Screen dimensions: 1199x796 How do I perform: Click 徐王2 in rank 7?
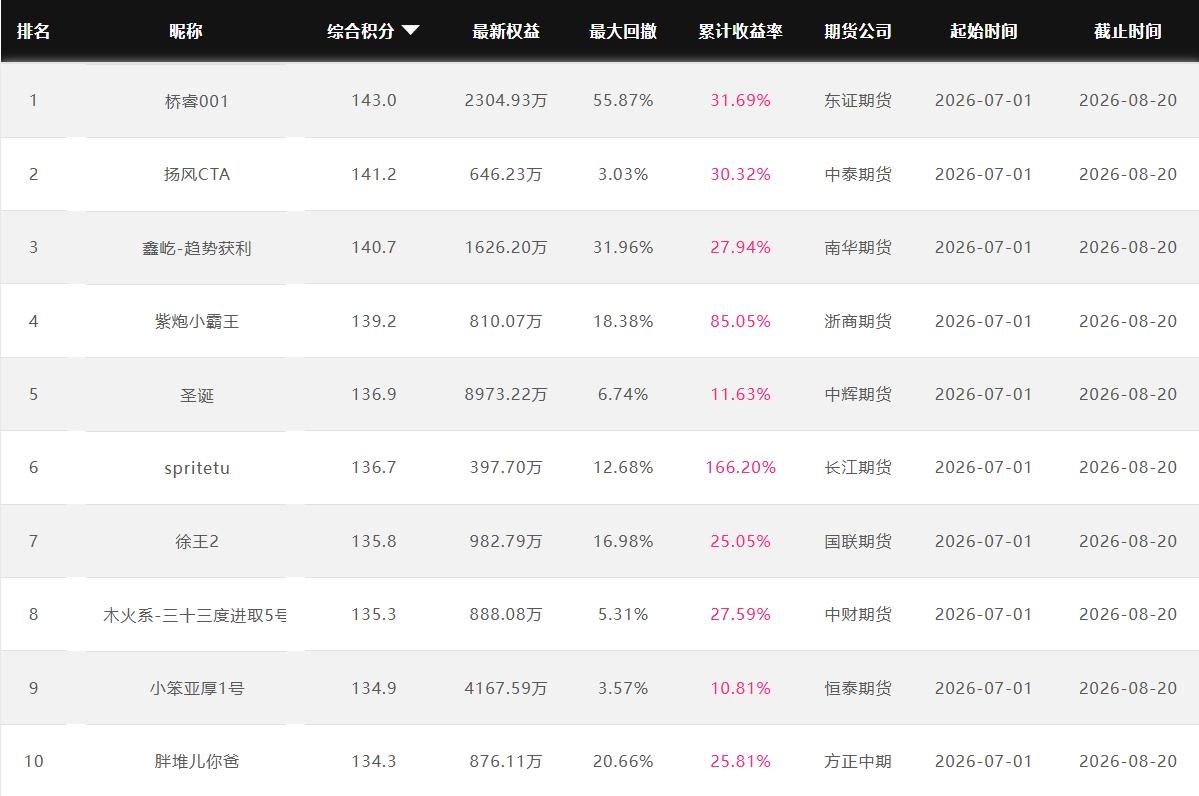[x=197, y=541]
